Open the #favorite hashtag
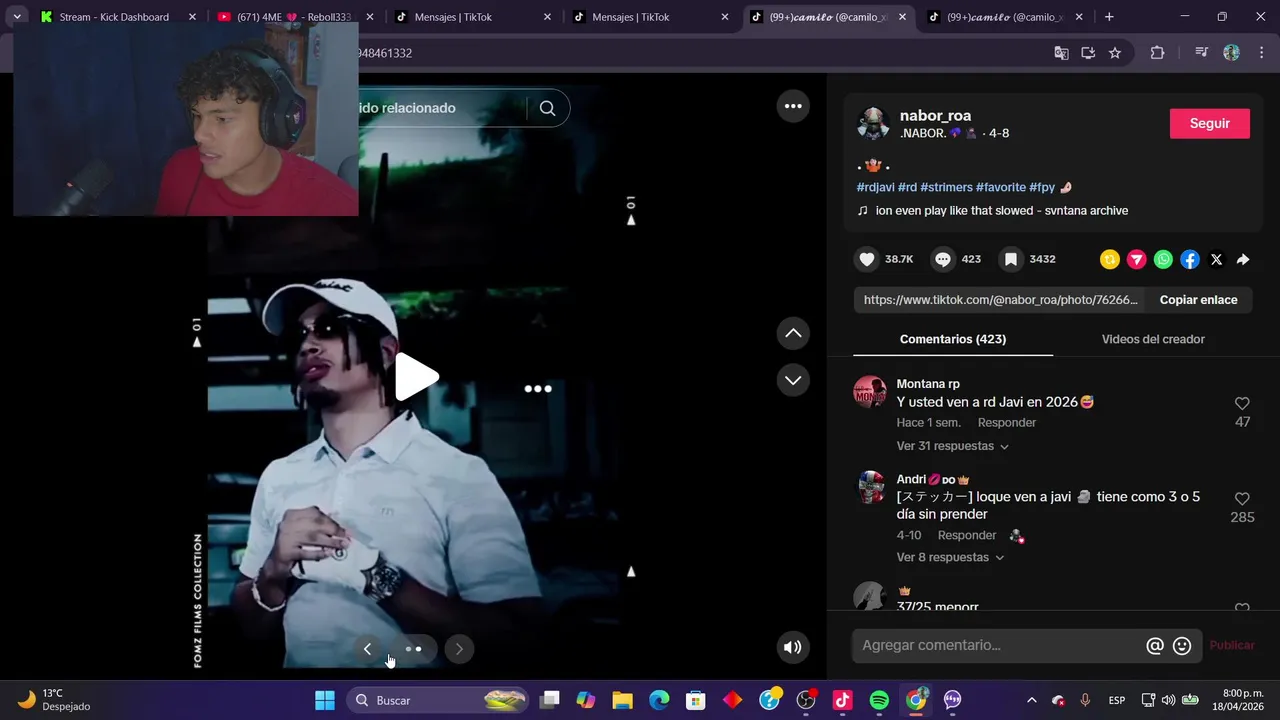This screenshot has height=720, width=1280. click(1001, 187)
